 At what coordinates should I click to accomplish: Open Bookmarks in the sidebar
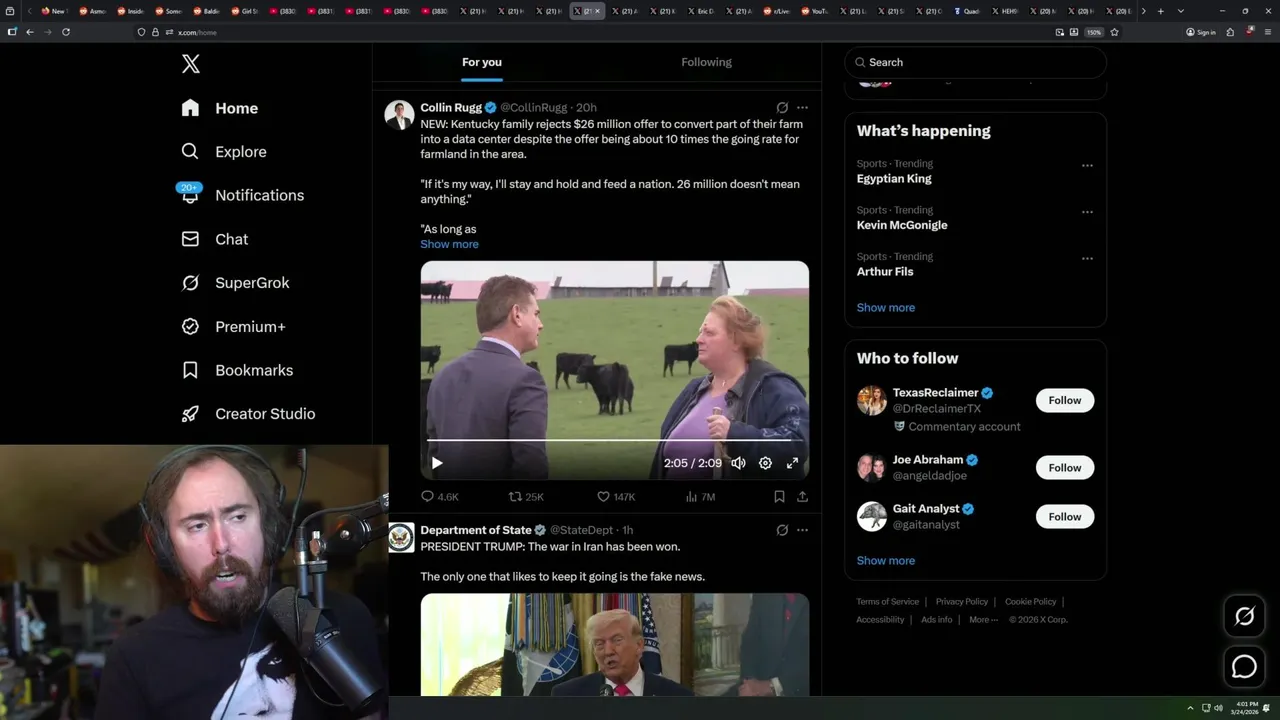tap(237, 370)
